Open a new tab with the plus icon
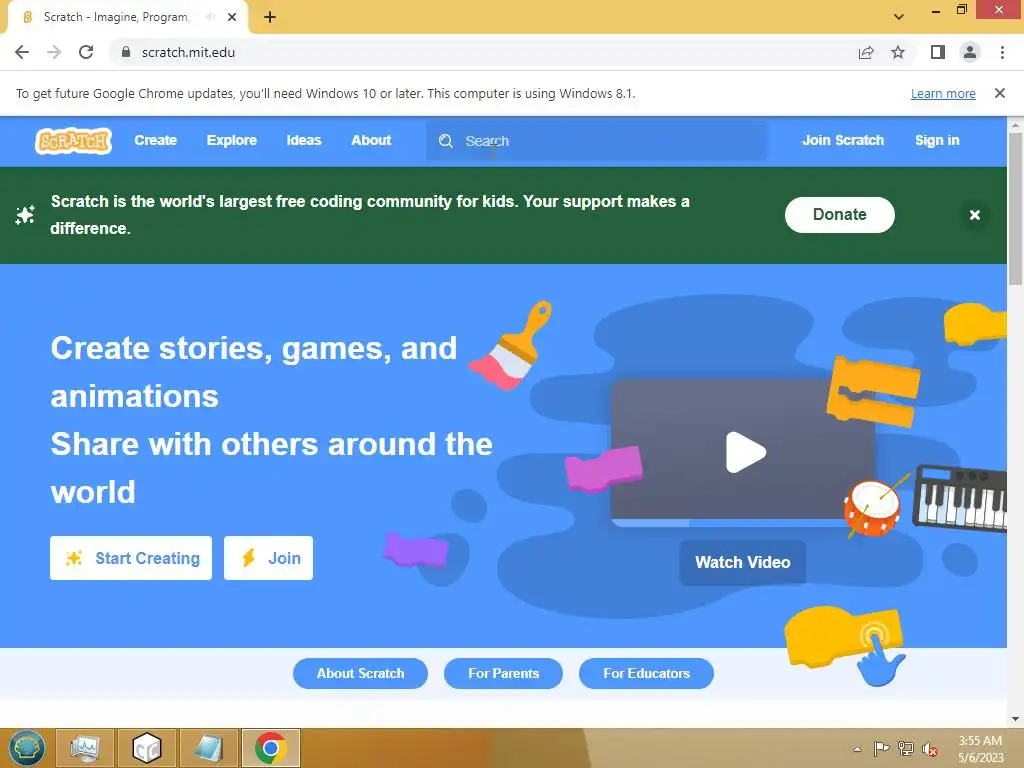Image resolution: width=1024 pixels, height=768 pixels. [270, 17]
